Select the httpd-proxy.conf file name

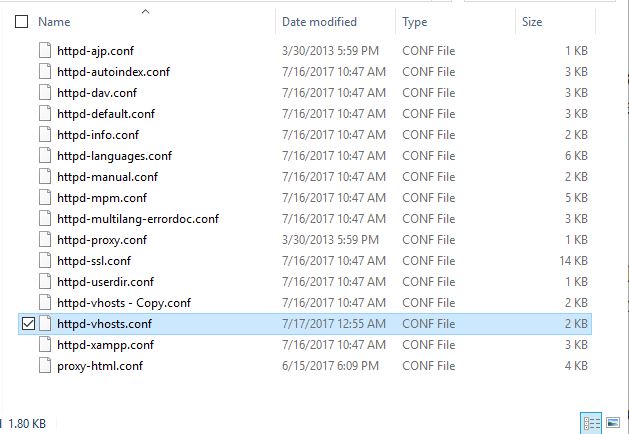(102, 240)
